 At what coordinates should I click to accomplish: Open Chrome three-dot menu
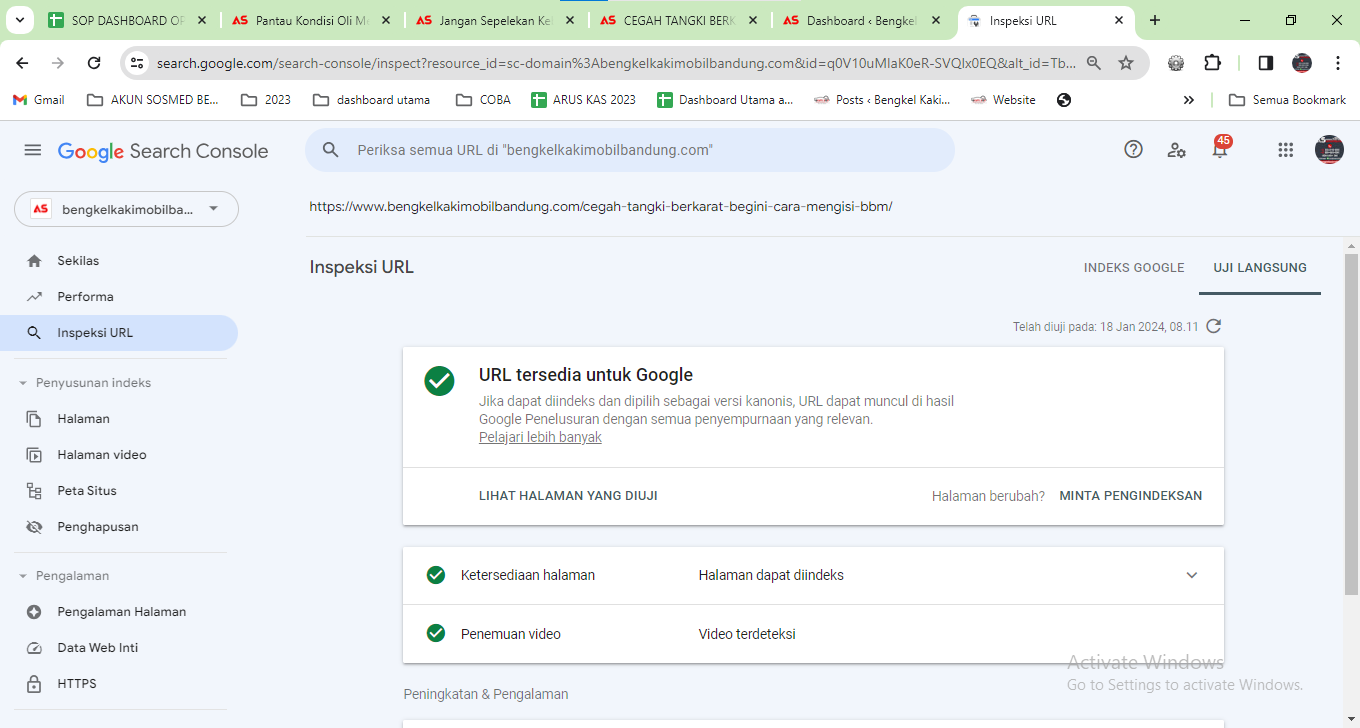pos(1338,63)
